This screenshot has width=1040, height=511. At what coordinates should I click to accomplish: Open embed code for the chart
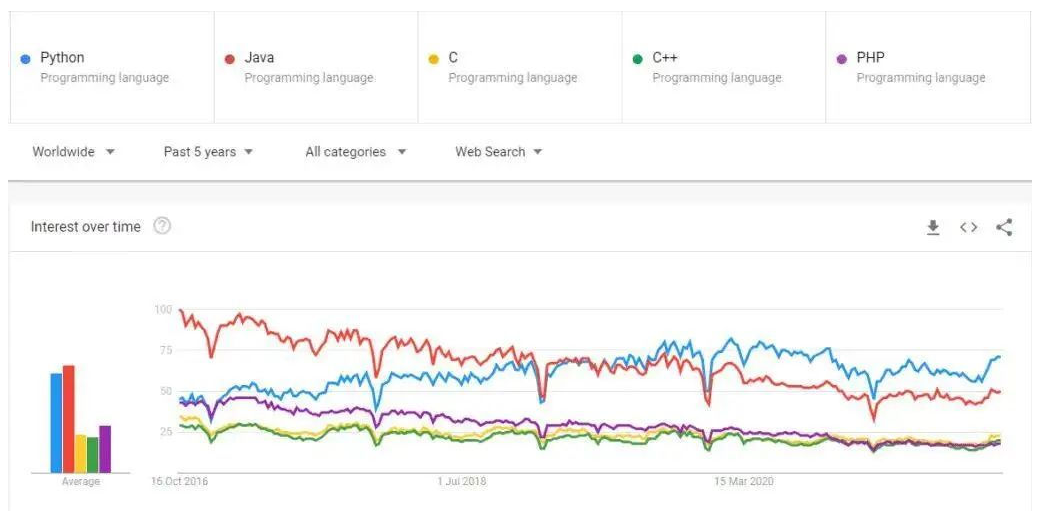[x=968, y=228]
